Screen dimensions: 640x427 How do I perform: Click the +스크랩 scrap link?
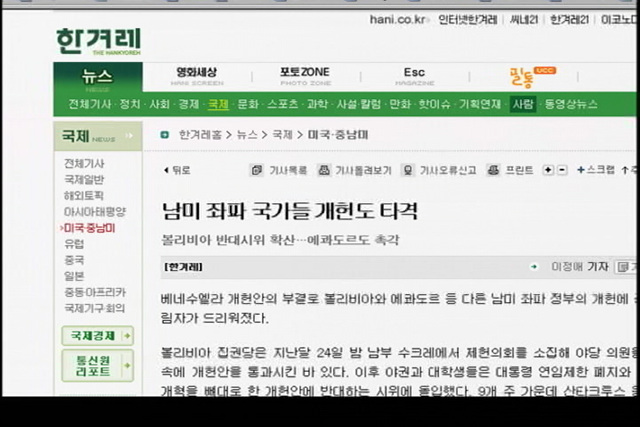point(600,170)
